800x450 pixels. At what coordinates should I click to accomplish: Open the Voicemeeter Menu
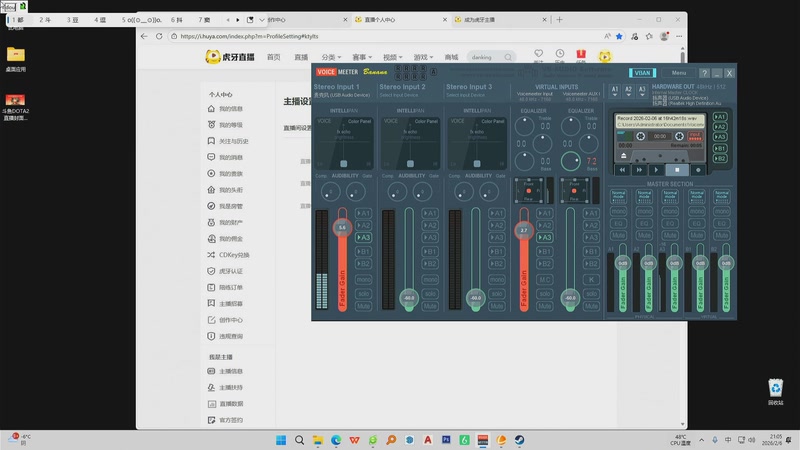click(x=679, y=73)
